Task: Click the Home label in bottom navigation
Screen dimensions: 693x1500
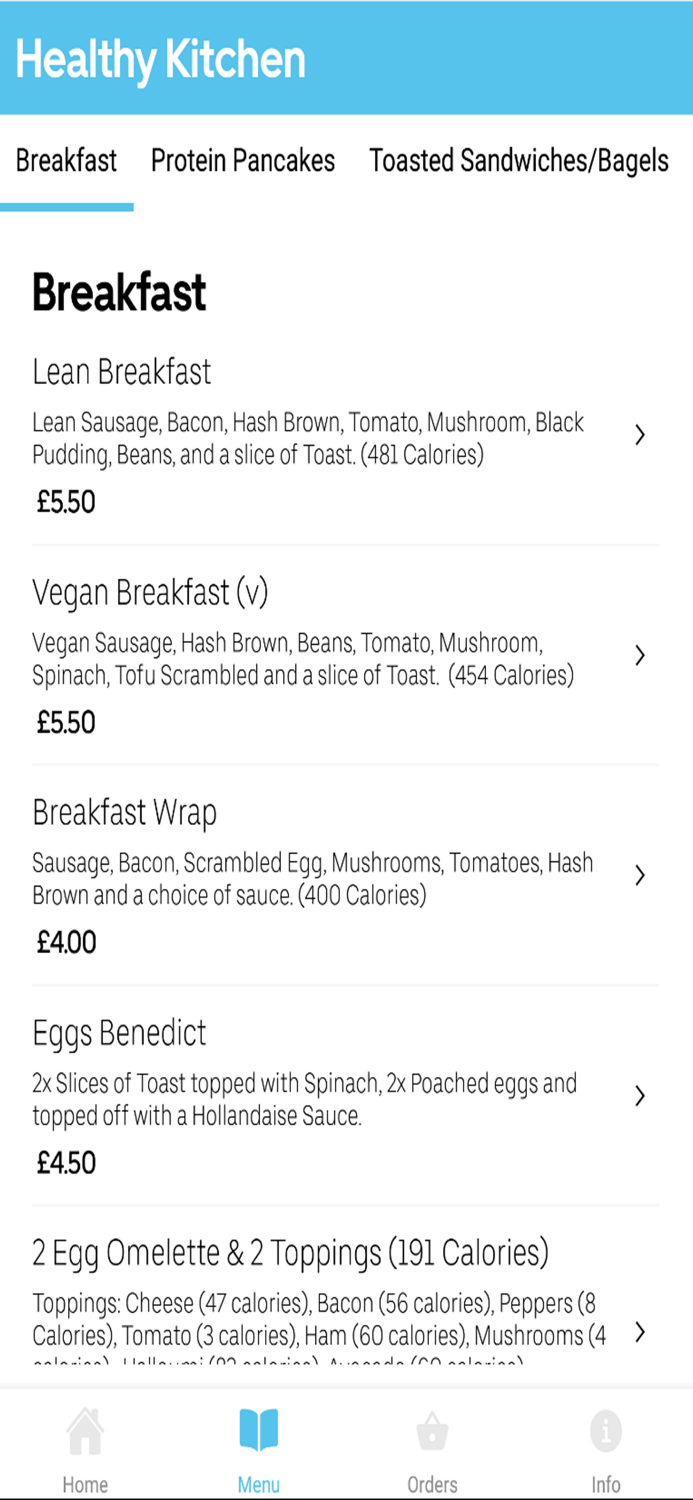Action: [x=85, y=1486]
